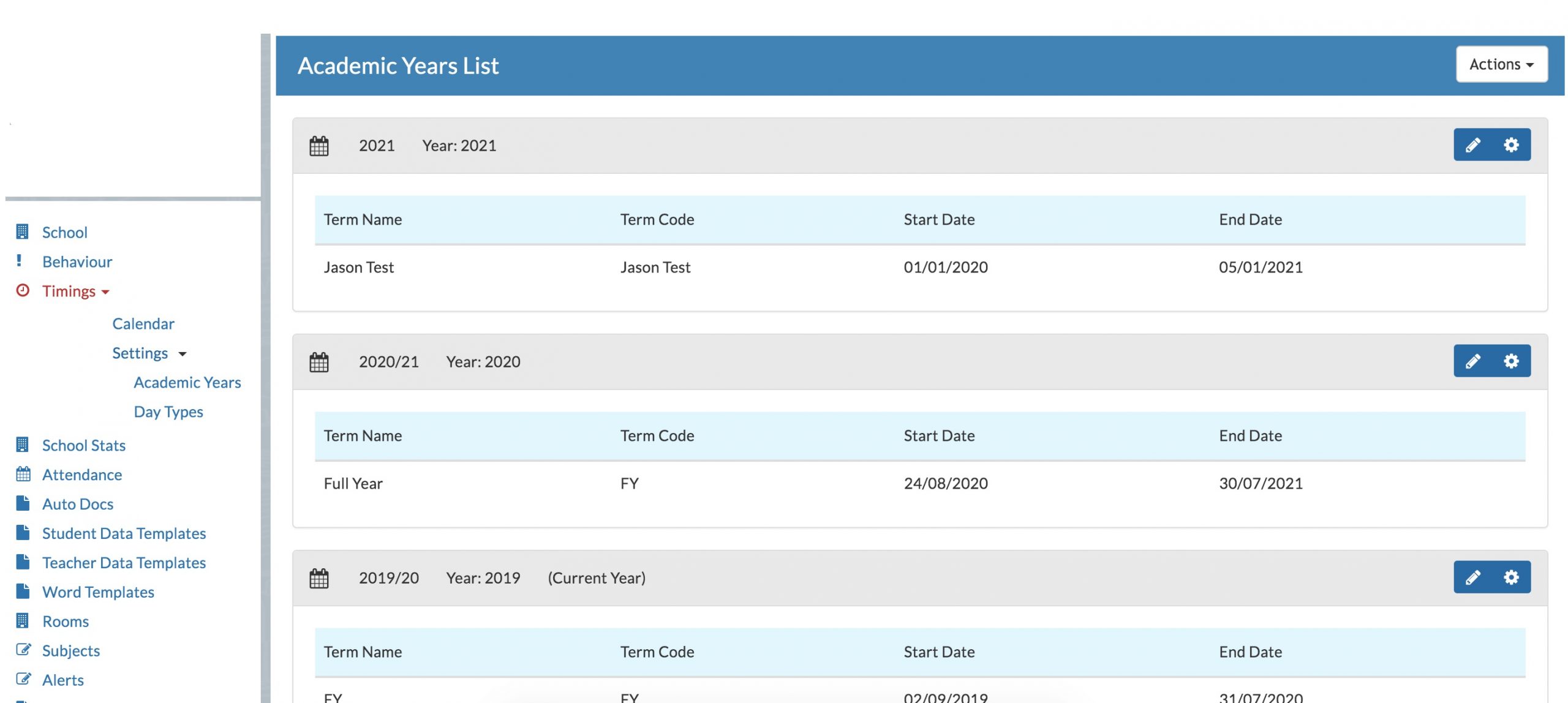This screenshot has height=703, width=1568.
Task: Click End Date header in 2019/20 table
Action: [x=1251, y=652]
